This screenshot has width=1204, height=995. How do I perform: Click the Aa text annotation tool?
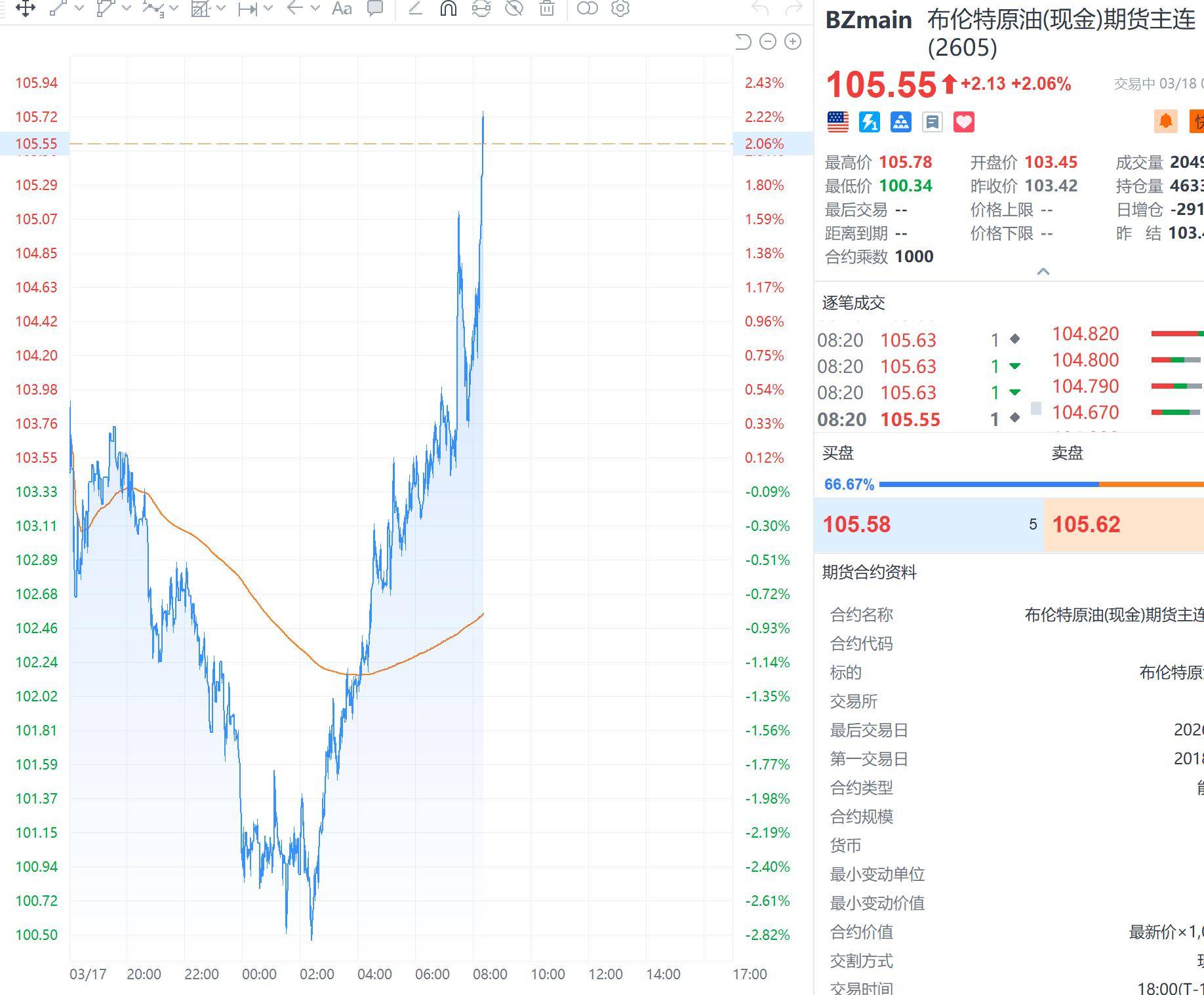point(341,9)
